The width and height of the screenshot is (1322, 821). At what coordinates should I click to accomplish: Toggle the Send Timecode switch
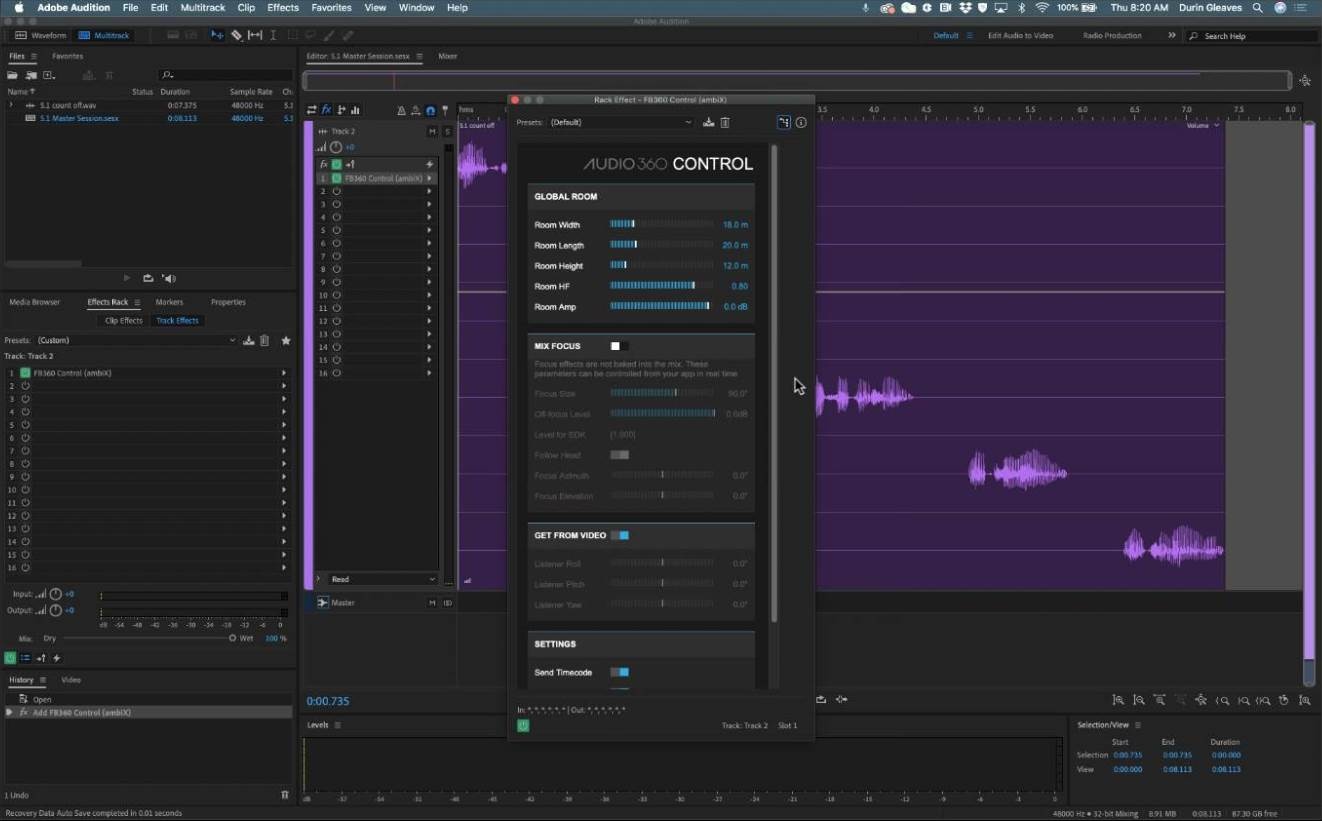click(x=620, y=672)
